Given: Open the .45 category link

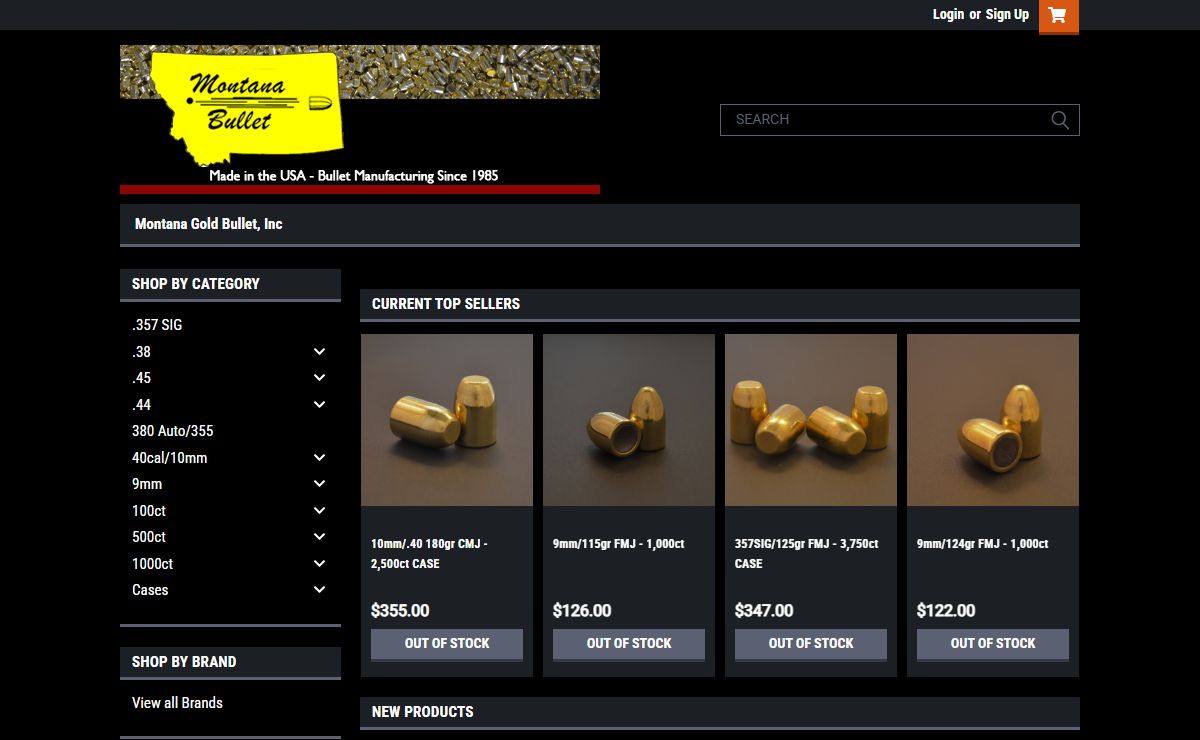Looking at the screenshot, I should pyautogui.click(x=141, y=378).
